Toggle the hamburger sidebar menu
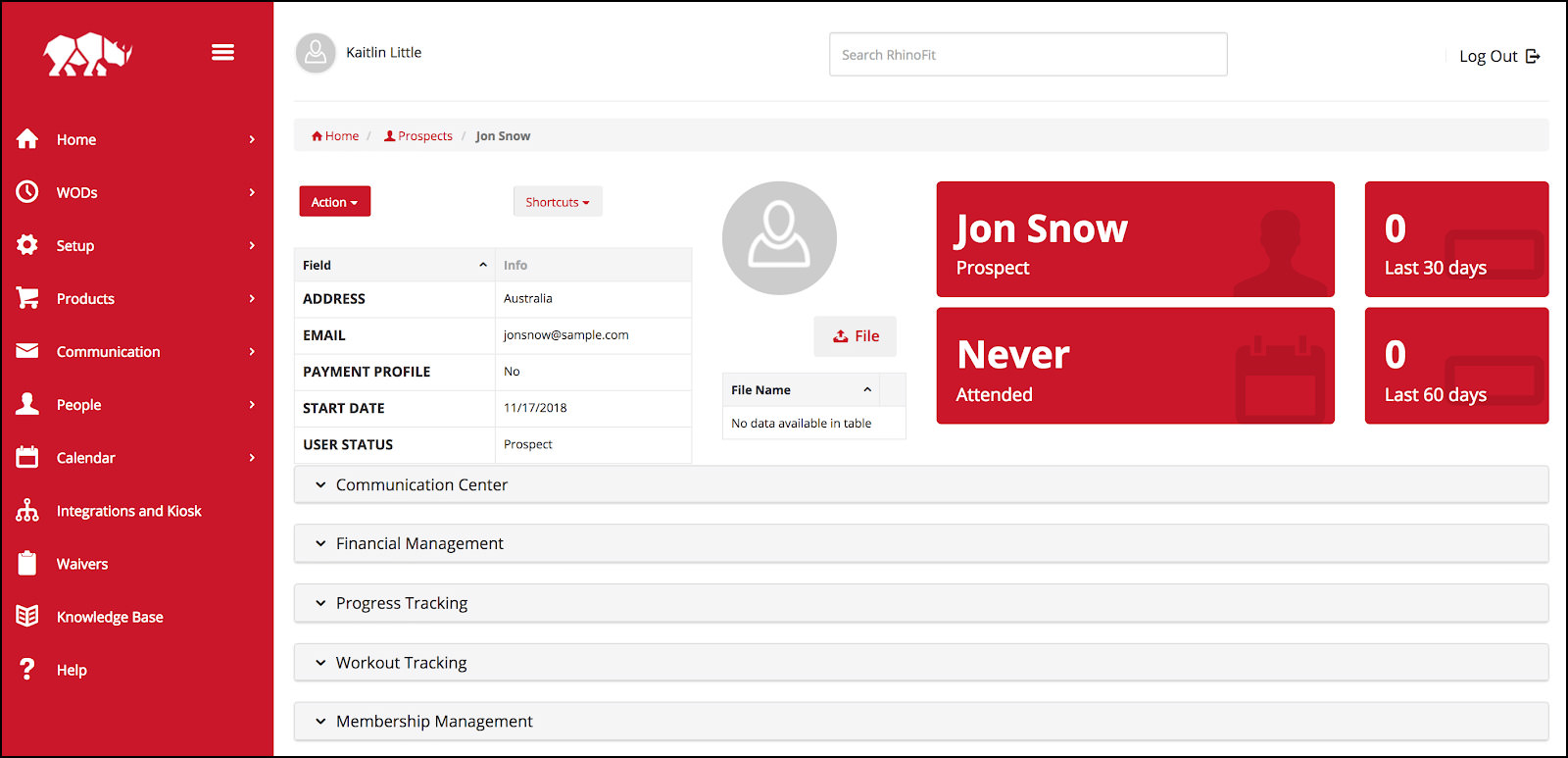The width and height of the screenshot is (1568, 758). [x=222, y=53]
